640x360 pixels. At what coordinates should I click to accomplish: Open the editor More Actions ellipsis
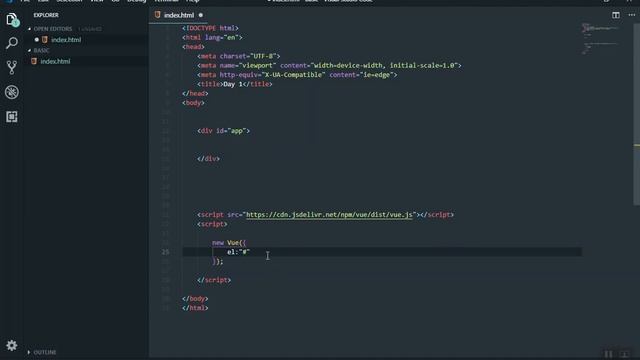point(631,15)
